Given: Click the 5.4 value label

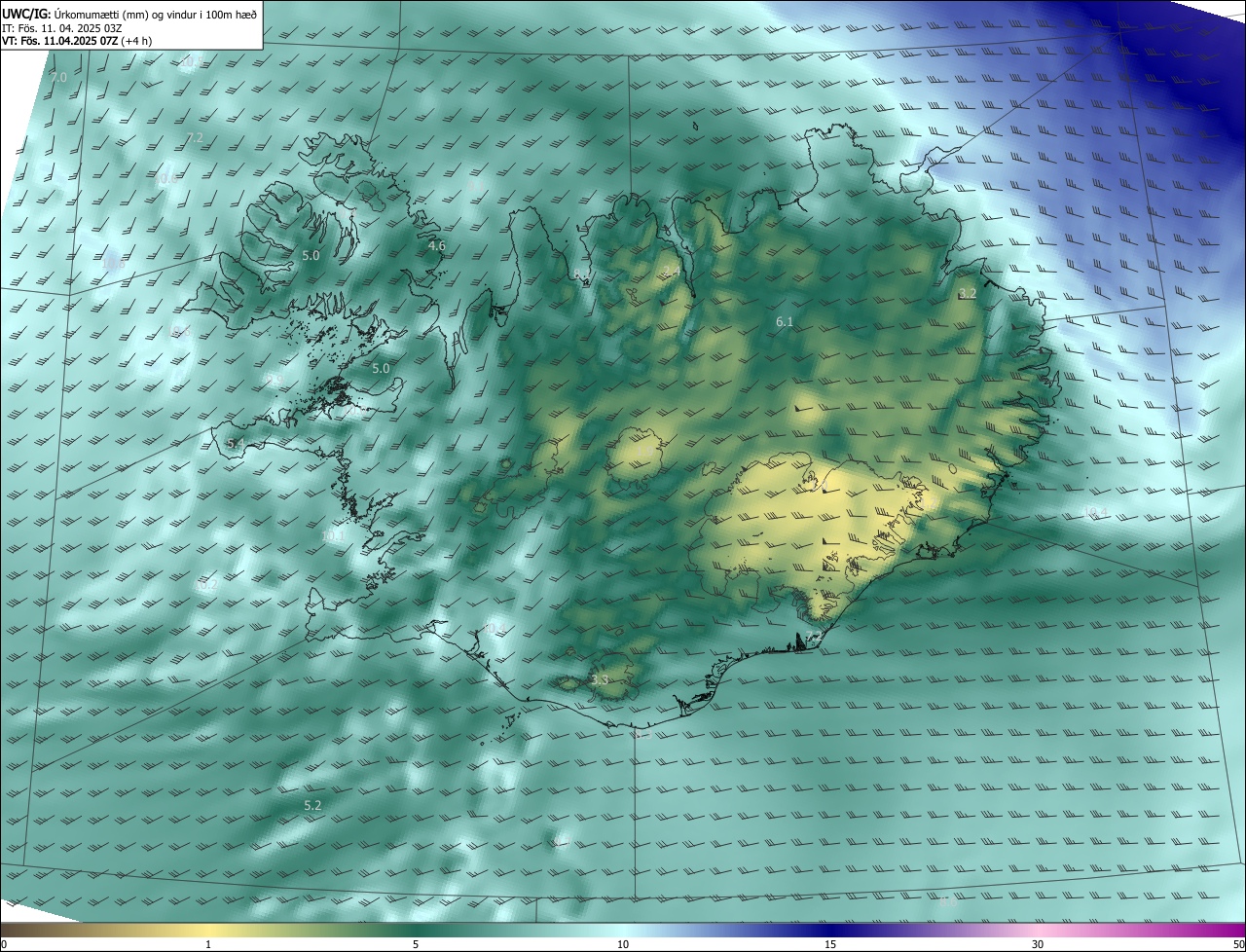Looking at the screenshot, I should (236, 444).
